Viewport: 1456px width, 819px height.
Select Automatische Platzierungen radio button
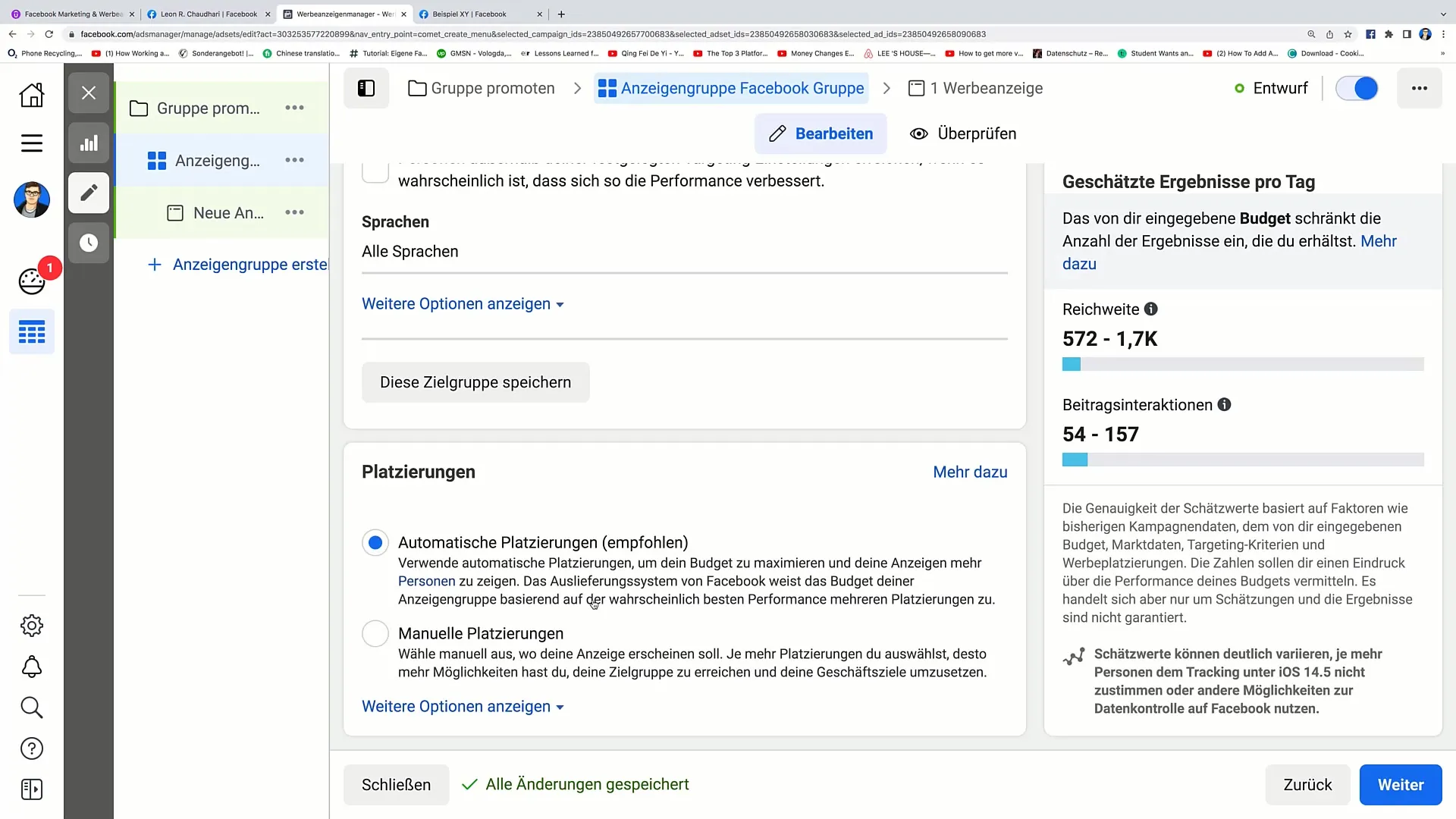[x=375, y=542]
